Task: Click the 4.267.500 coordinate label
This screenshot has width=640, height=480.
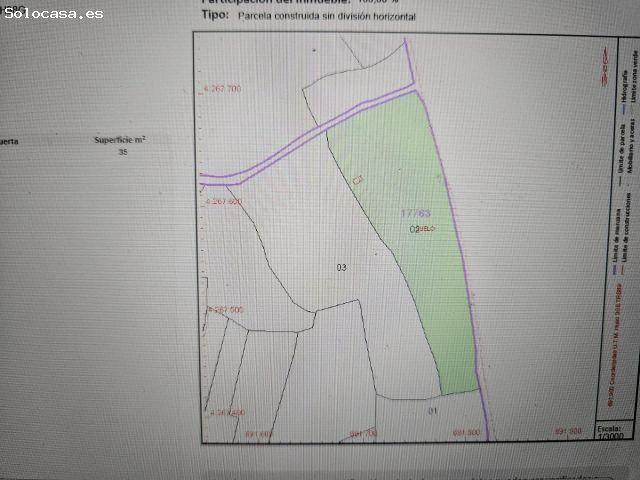Action: pos(226,310)
